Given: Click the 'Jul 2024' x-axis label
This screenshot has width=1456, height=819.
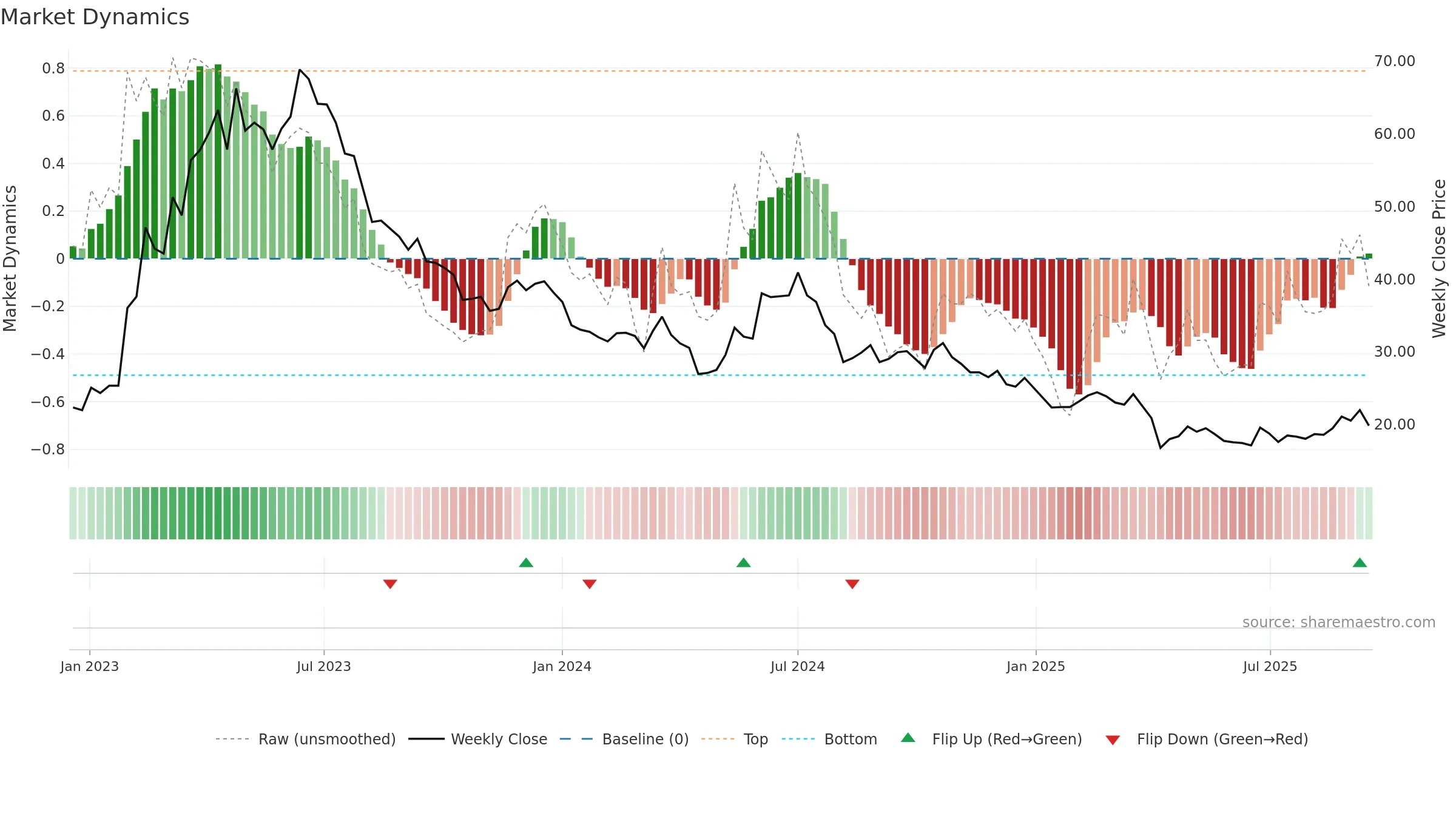Looking at the screenshot, I should (798, 666).
